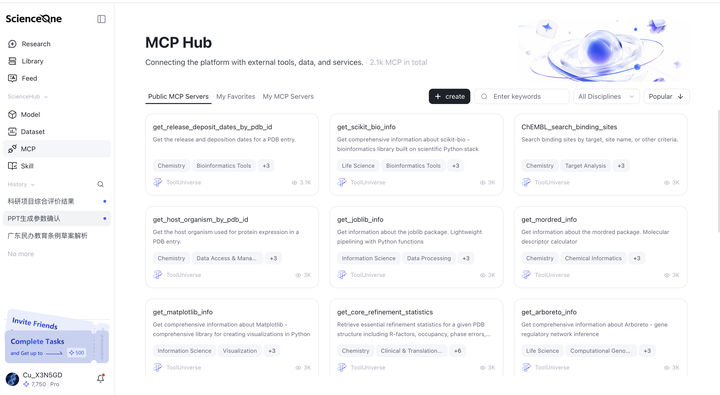Screen dimensions: 720x395
Task: Expand +6 tags on get_core_refinement_statistics card
Action: pyautogui.click(x=457, y=351)
